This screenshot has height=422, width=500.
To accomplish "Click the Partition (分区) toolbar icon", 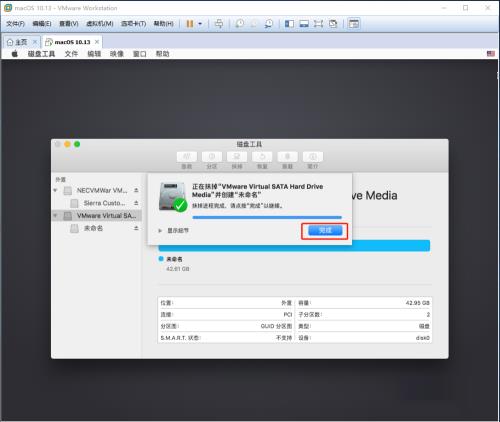I will pyautogui.click(x=212, y=156).
